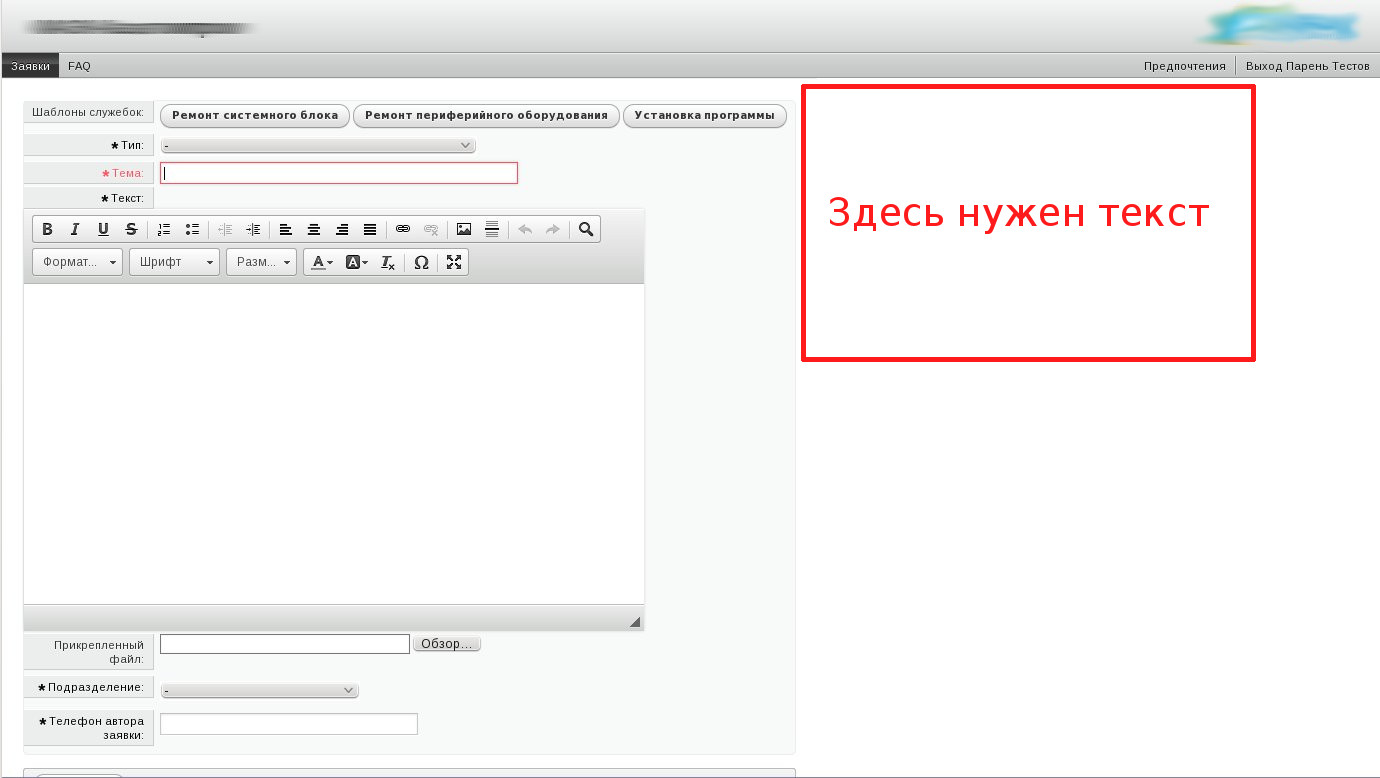Grab the editor resize corner handle
Viewport: 1380px width, 778px height.
coord(635,622)
